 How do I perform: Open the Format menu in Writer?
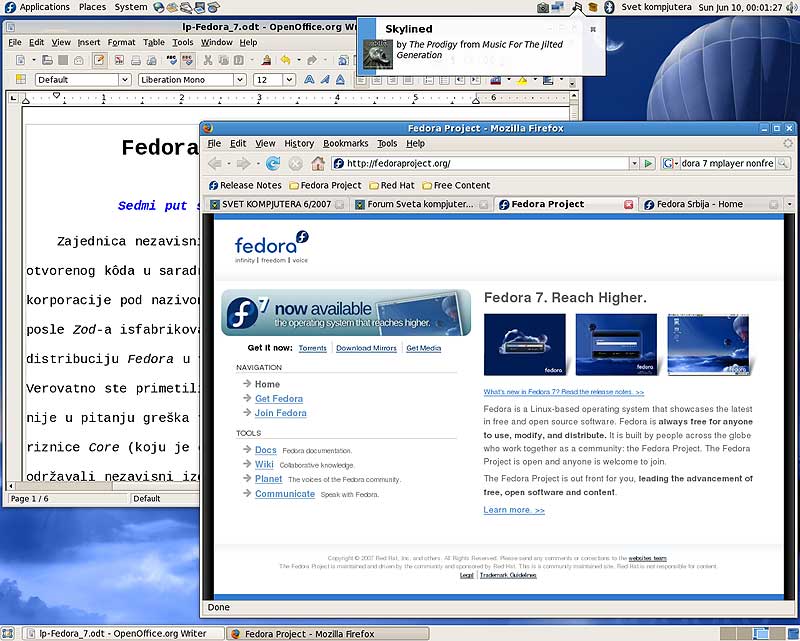[121, 42]
